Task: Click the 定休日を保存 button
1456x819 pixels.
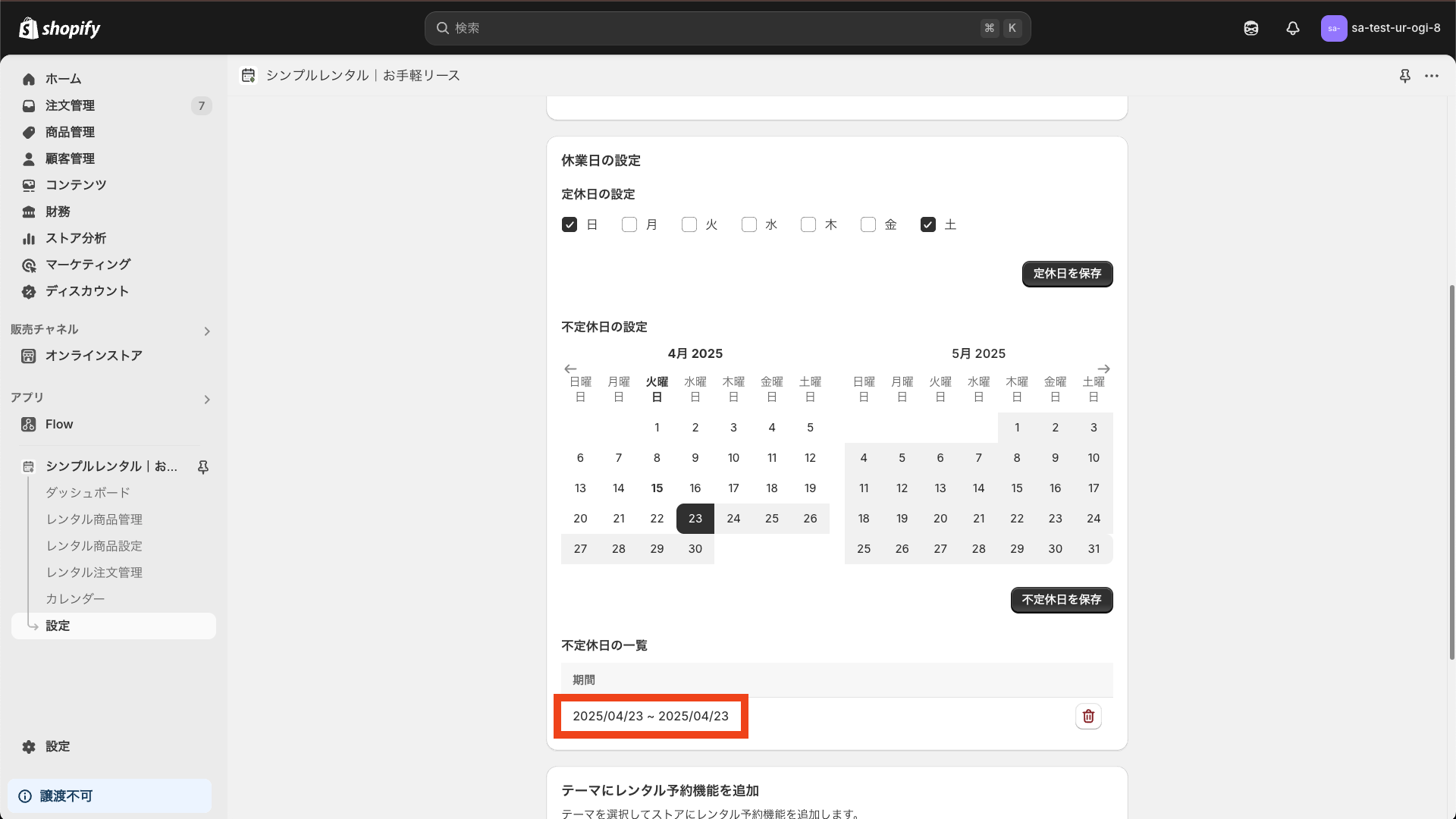Action: [1067, 274]
